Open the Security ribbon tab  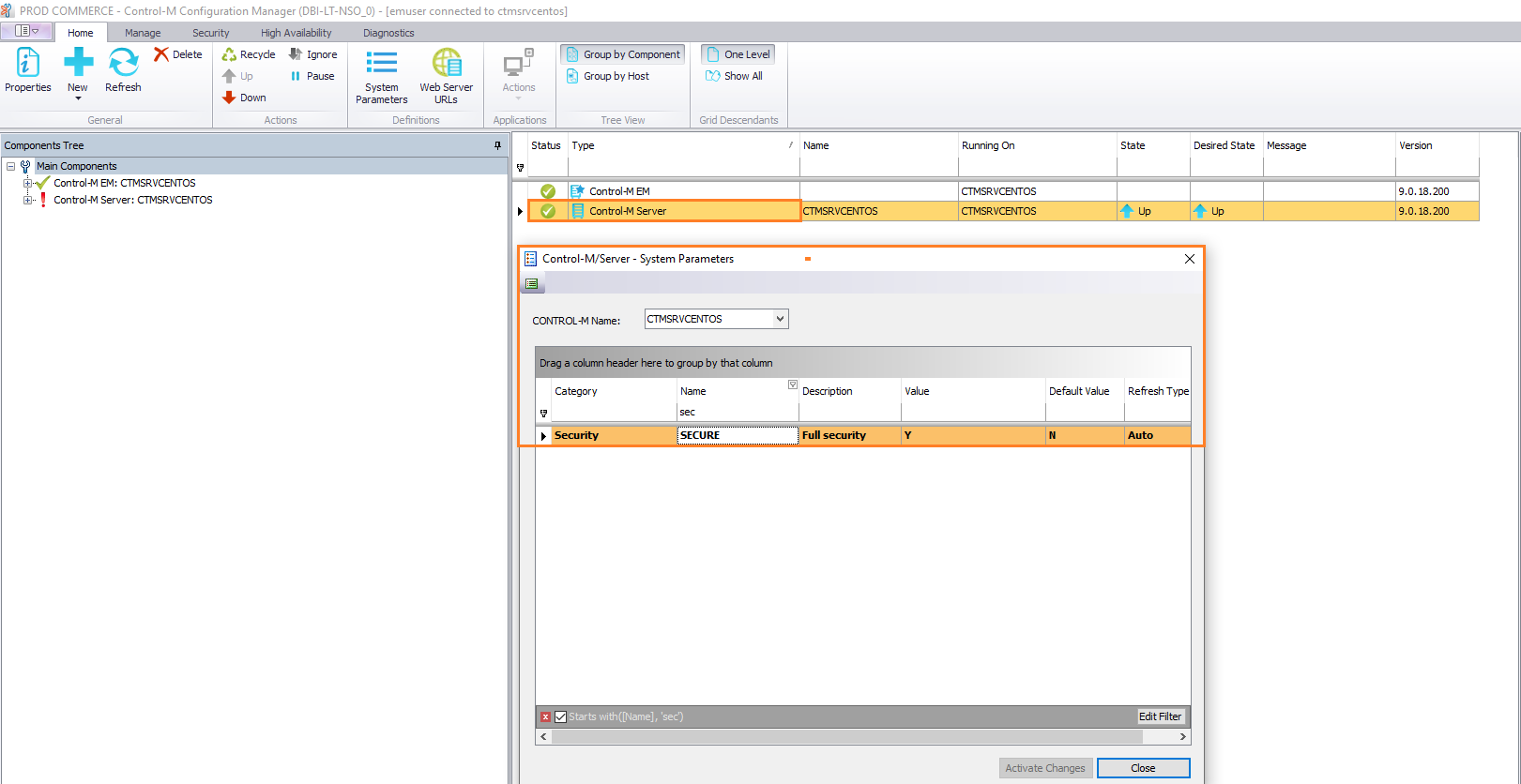coord(210,33)
